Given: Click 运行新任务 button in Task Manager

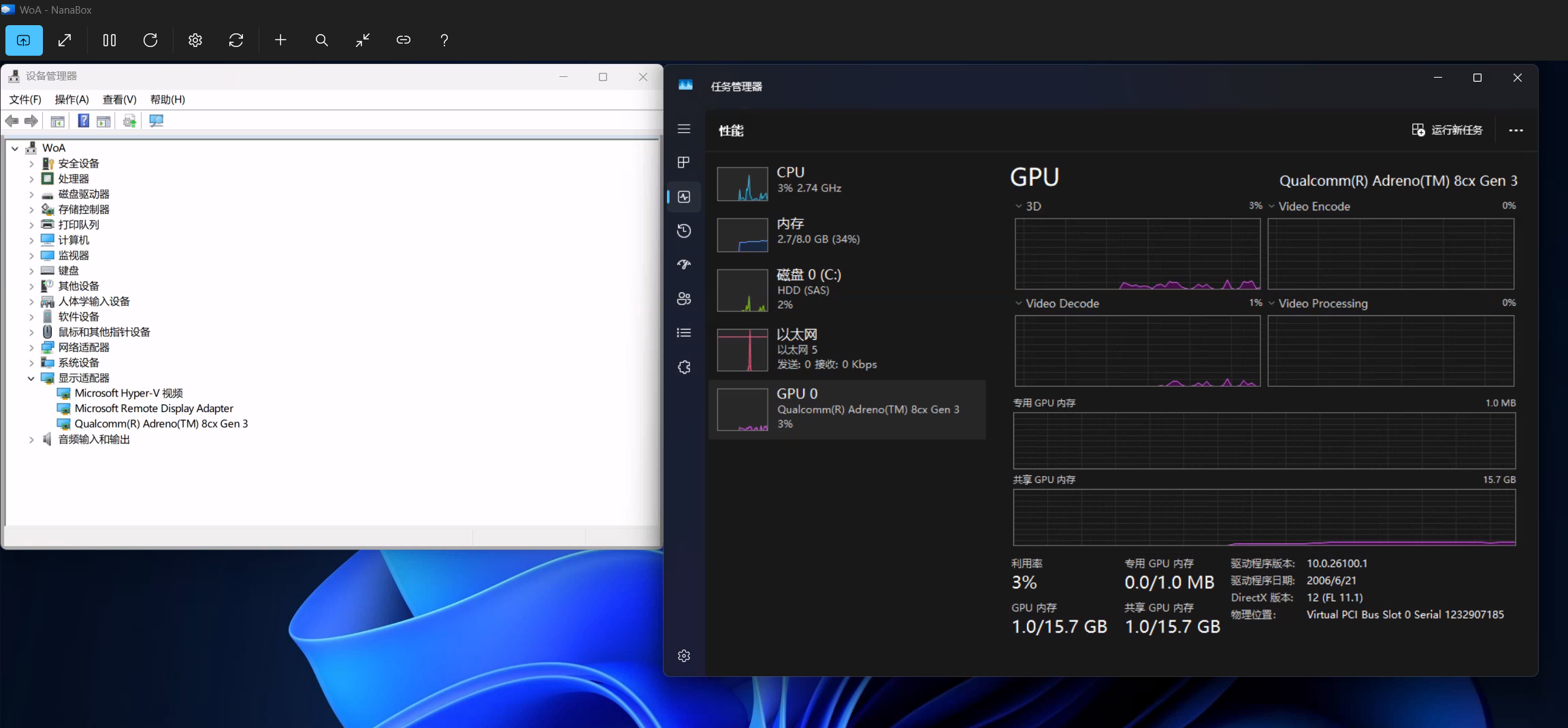Looking at the screenshot, I should [1448, 130].
